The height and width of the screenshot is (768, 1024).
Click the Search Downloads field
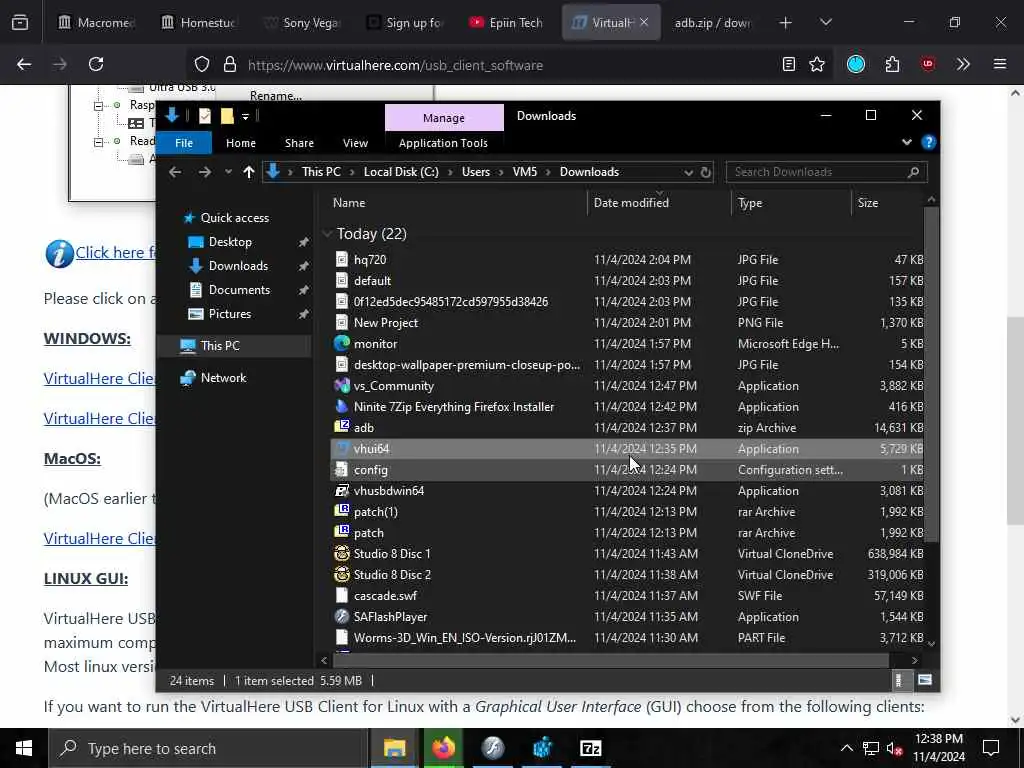pos(826,172)
